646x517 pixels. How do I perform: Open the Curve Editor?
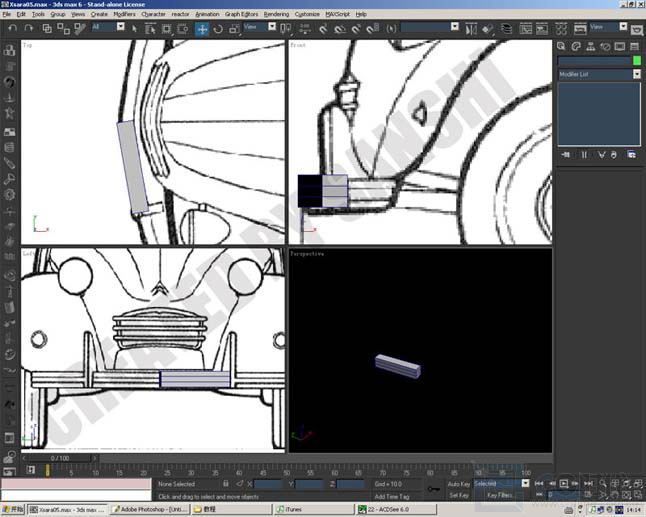[x=525, y=29]
